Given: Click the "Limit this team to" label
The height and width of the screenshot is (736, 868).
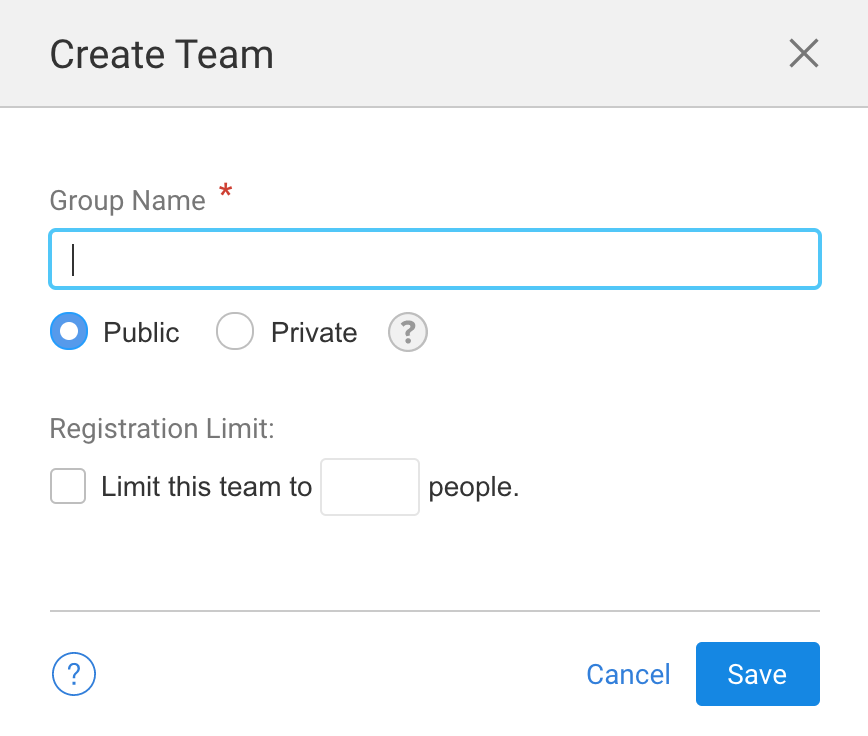Looking at the screenshot, I should coord(207,487).
